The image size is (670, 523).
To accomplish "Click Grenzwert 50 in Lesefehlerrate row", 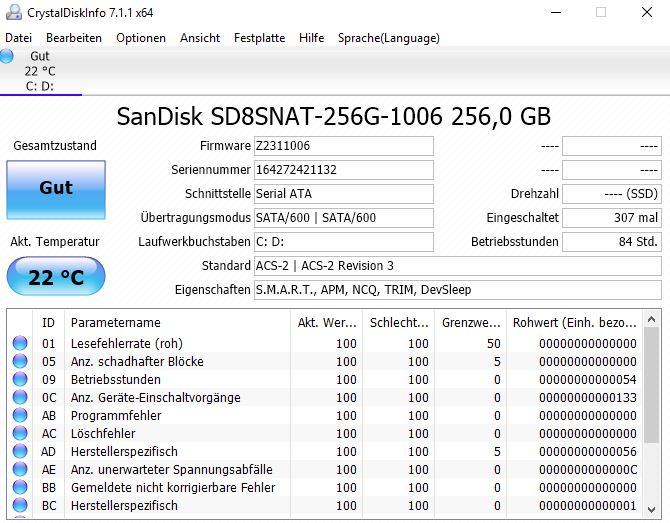I will click(494, 344).
